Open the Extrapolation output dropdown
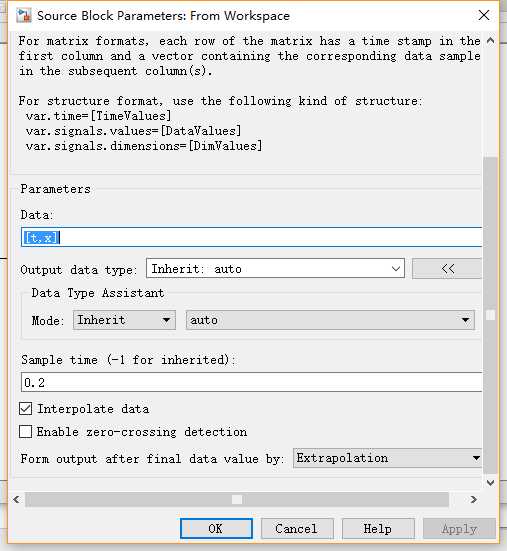The width and height of the screenshot is (507, 551). (x=387, y=458)
